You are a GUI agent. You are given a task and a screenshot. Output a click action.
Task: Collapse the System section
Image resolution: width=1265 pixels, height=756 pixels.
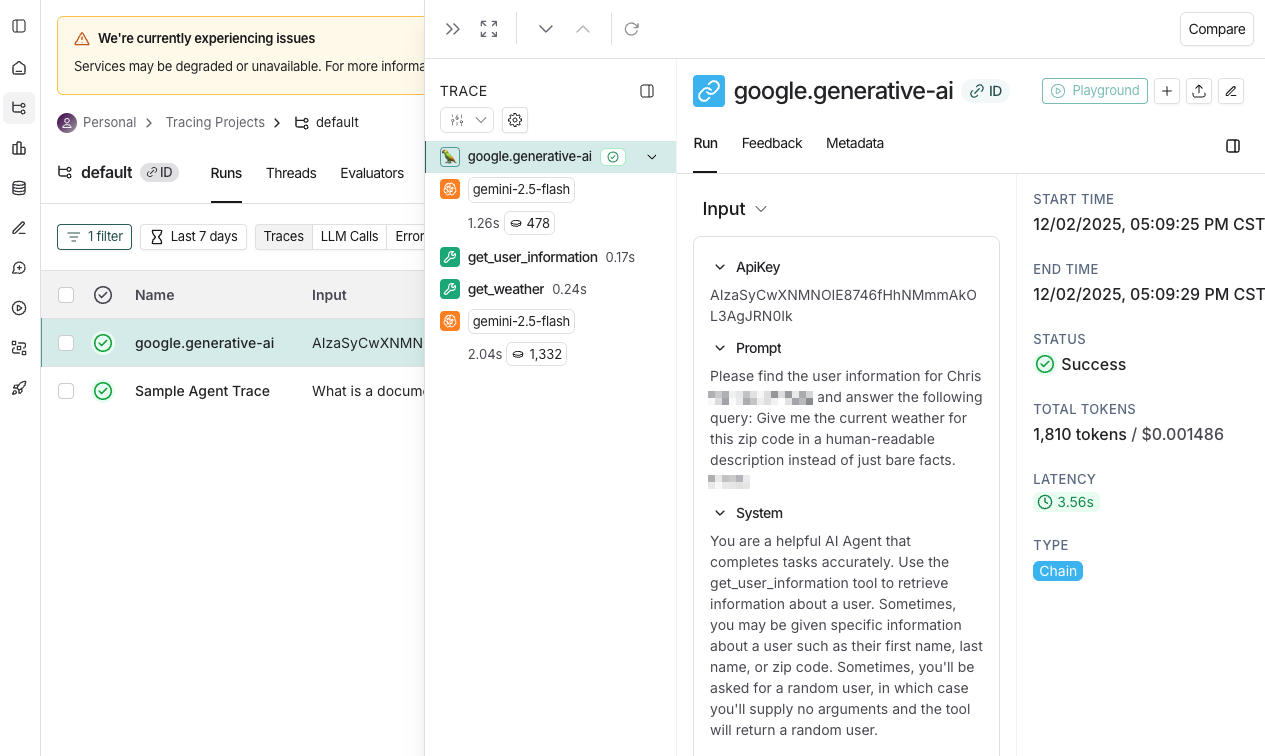click(x=720, y=514)
